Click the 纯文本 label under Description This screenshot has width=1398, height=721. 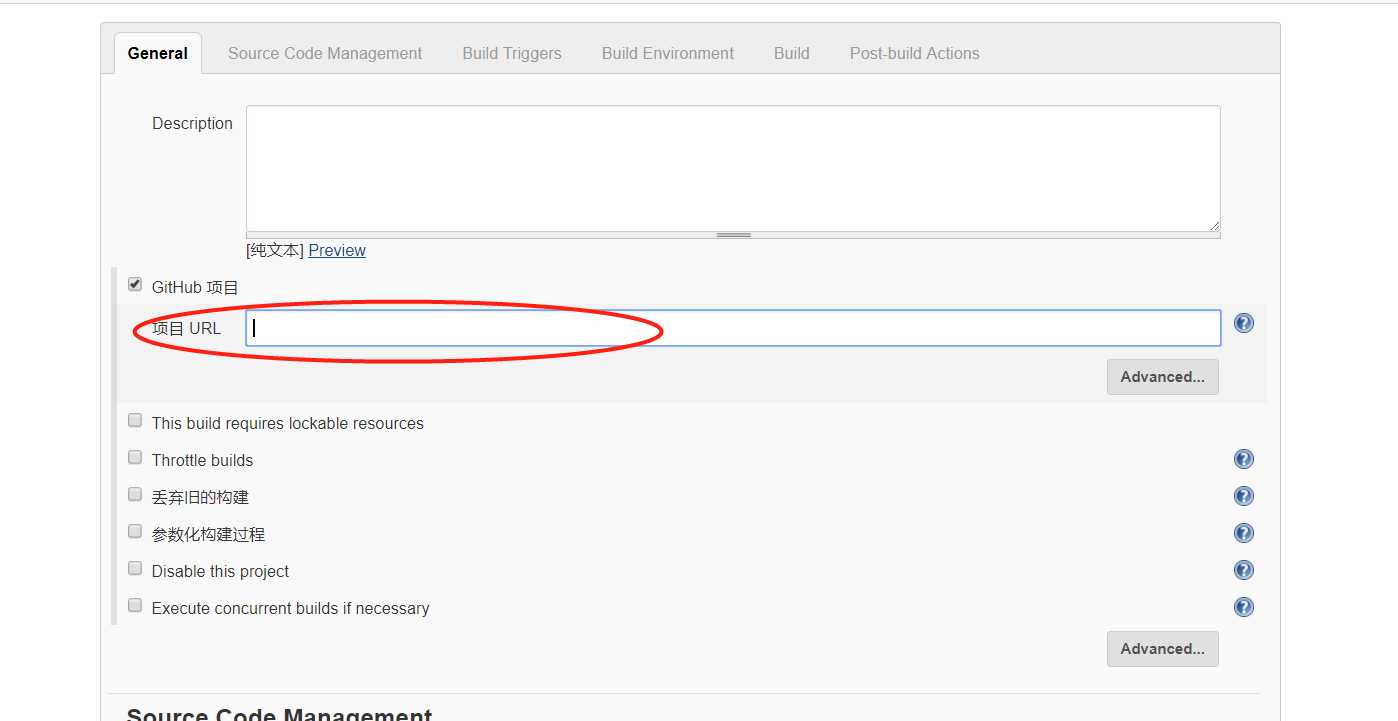275,250
